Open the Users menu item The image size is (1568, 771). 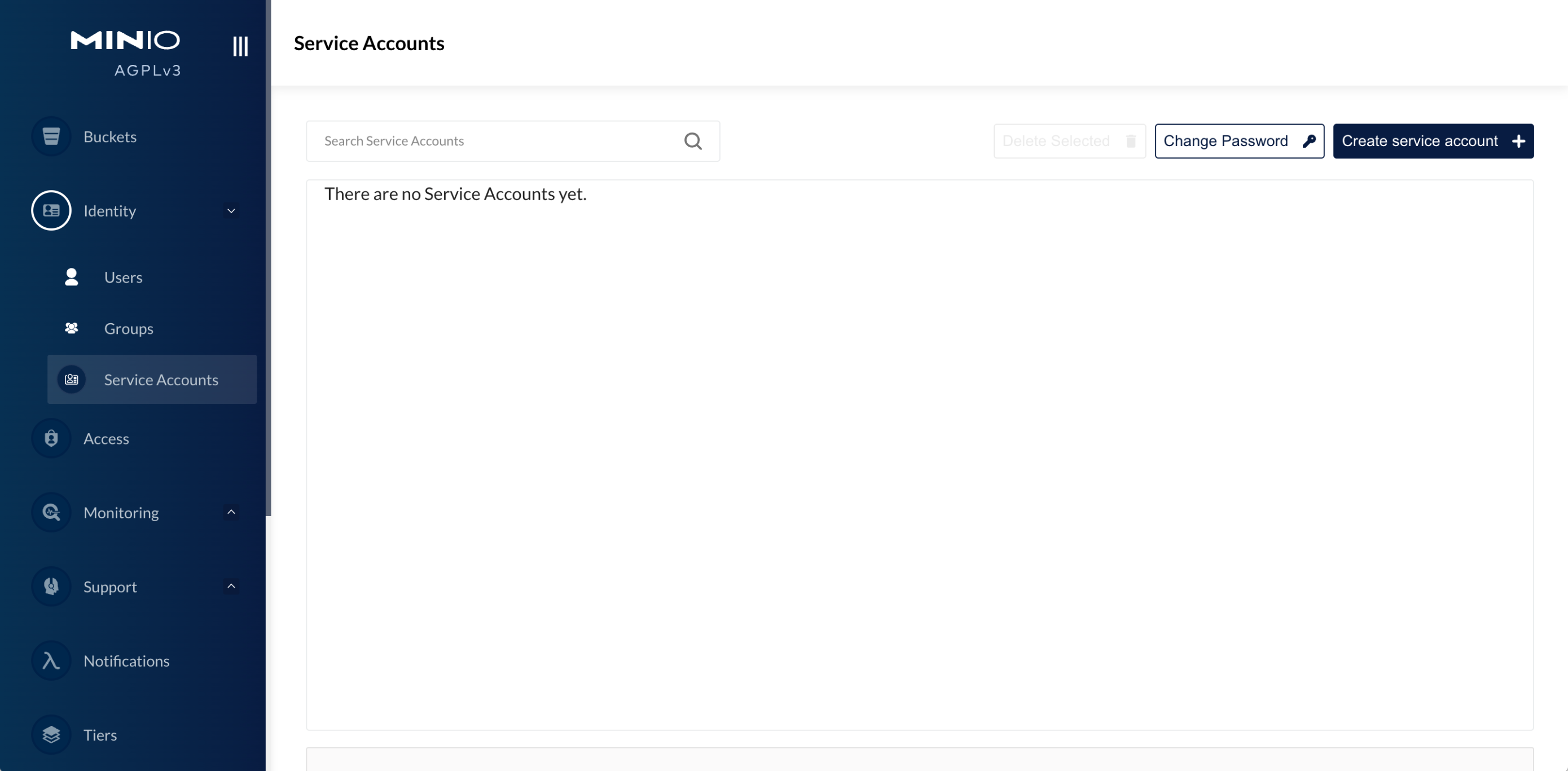pos(123,277)
